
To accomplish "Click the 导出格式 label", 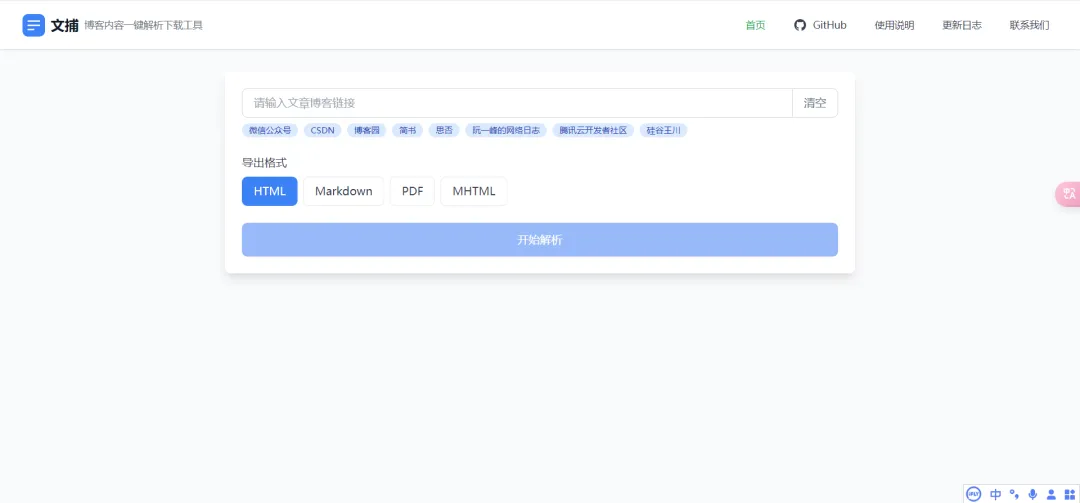I will click(264, 163).
